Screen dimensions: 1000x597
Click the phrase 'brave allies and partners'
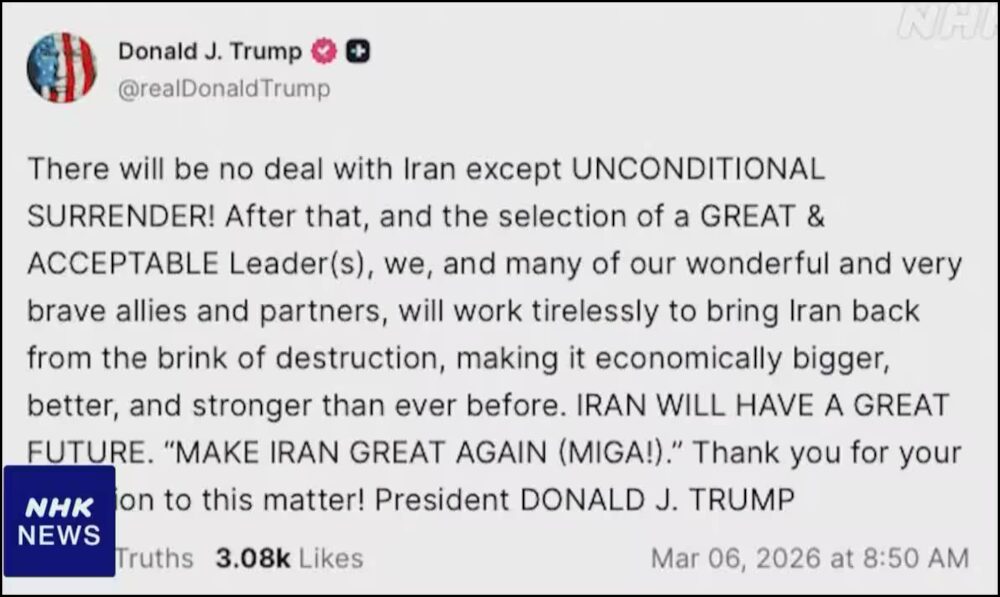(204, 310)
